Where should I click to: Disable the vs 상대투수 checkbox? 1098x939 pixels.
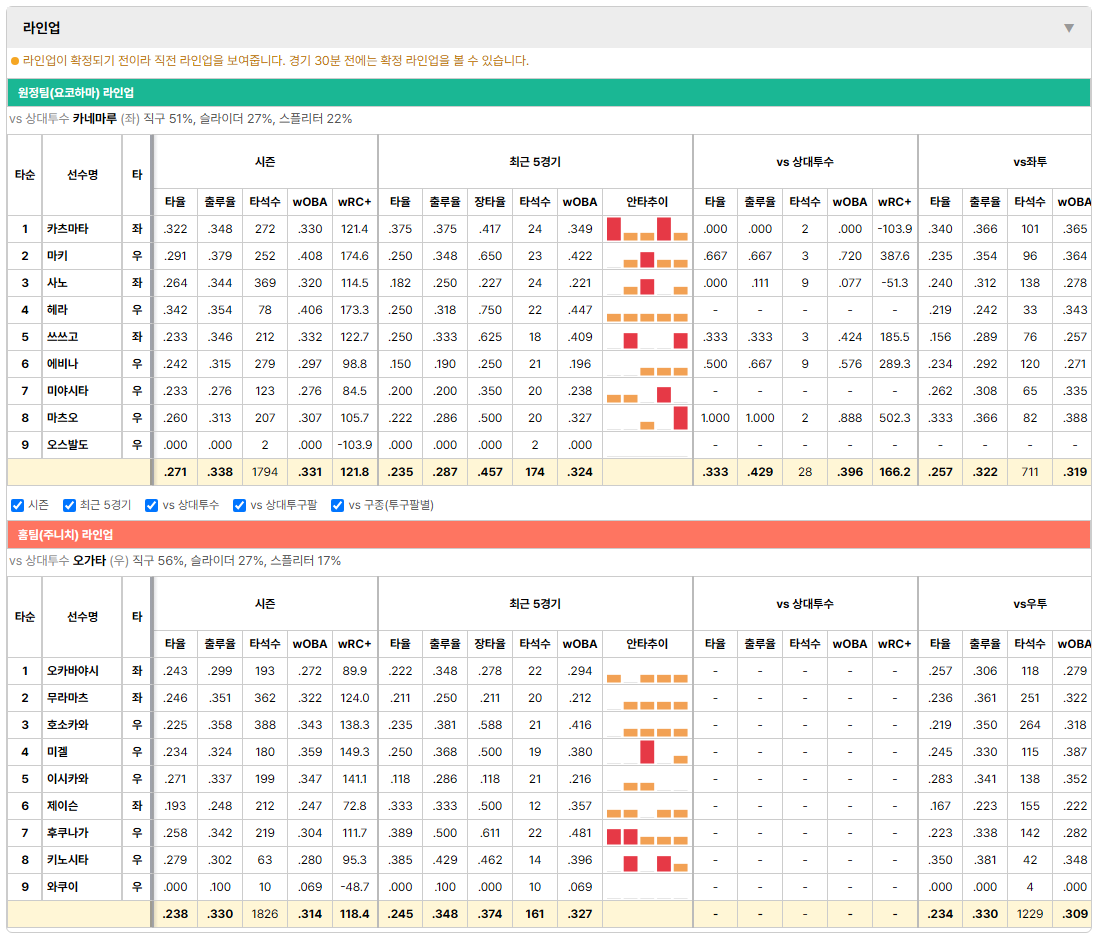coord(151,505)
